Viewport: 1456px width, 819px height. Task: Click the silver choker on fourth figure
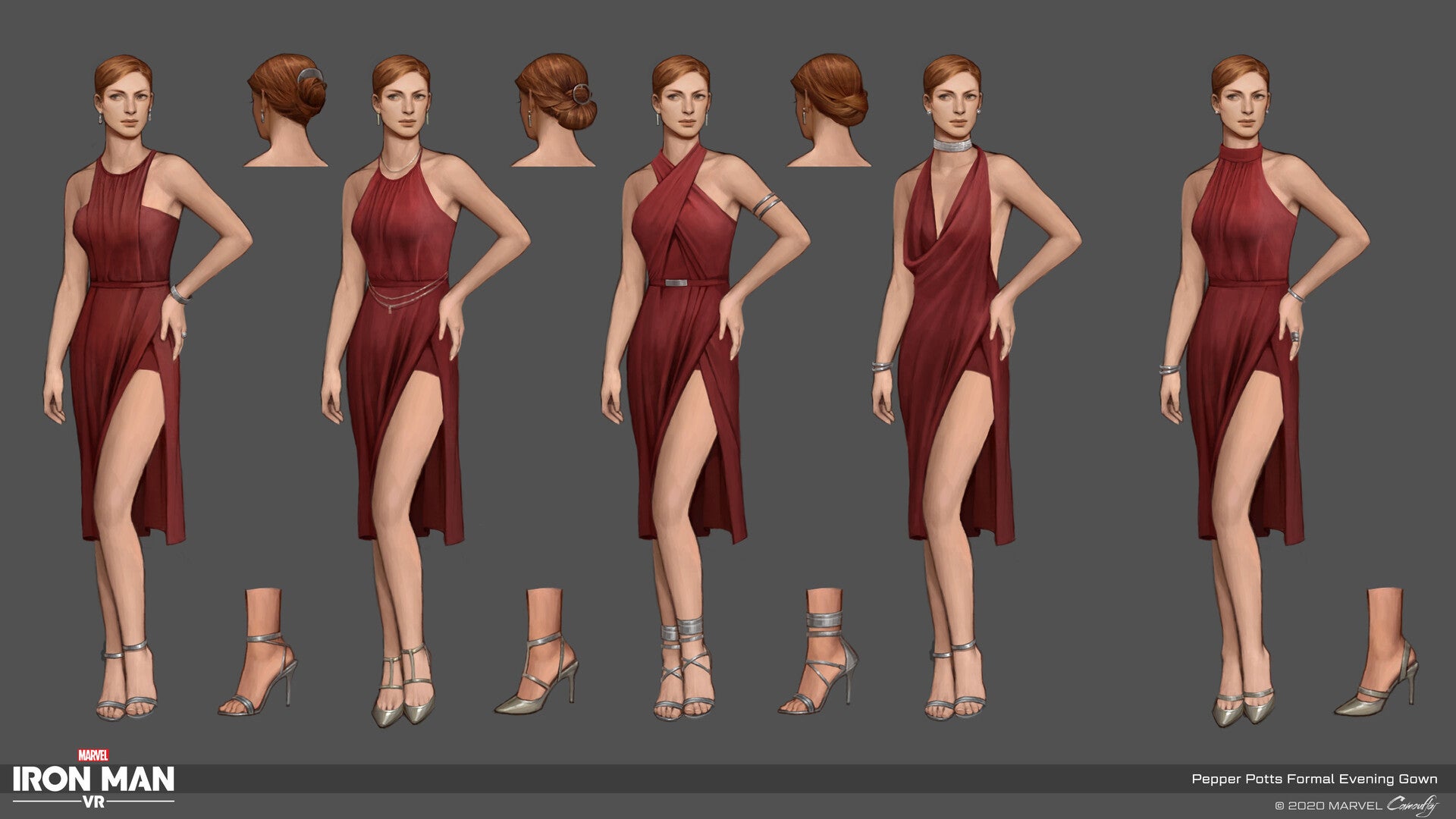pos(952,144)
